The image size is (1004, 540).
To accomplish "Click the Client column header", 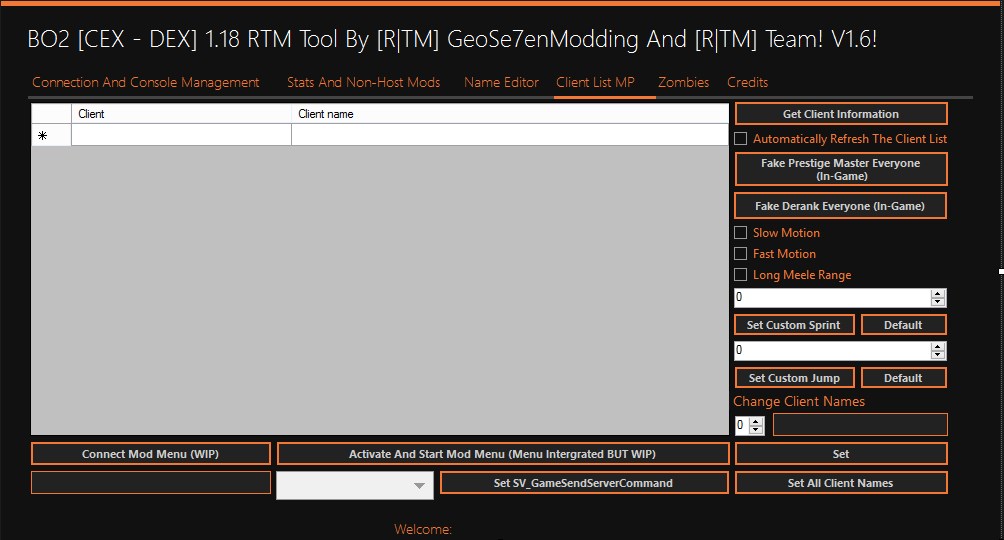I will [181, 114].
